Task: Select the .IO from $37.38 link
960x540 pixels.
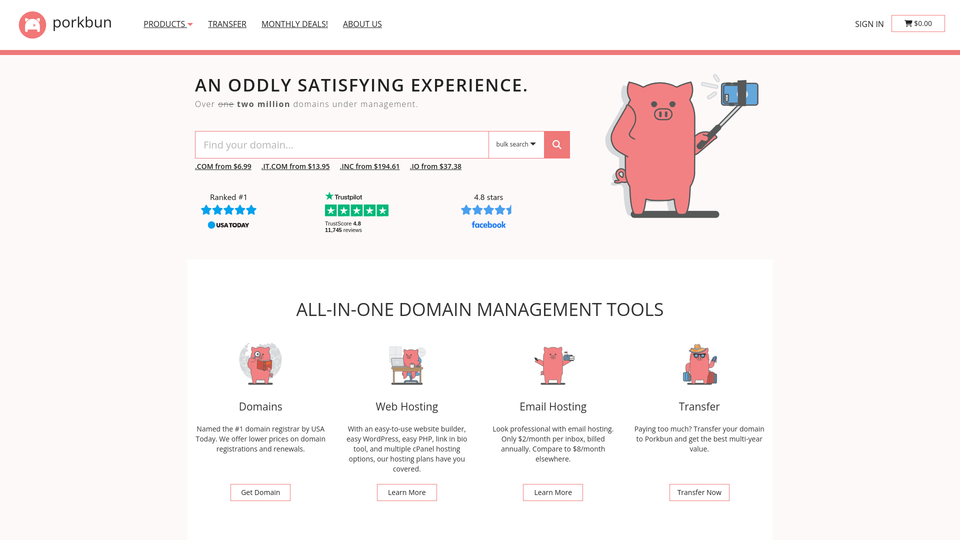Action: [435, 167]
